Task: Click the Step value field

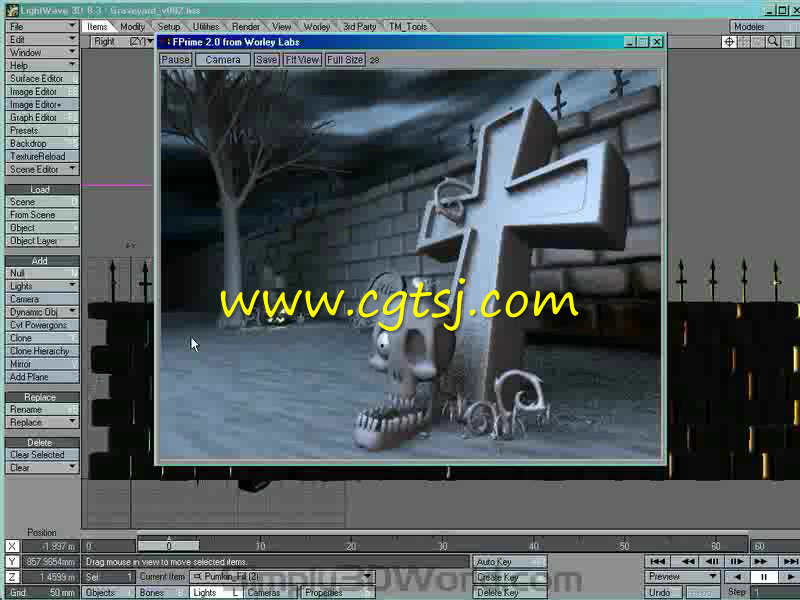Action: point(776,592)
